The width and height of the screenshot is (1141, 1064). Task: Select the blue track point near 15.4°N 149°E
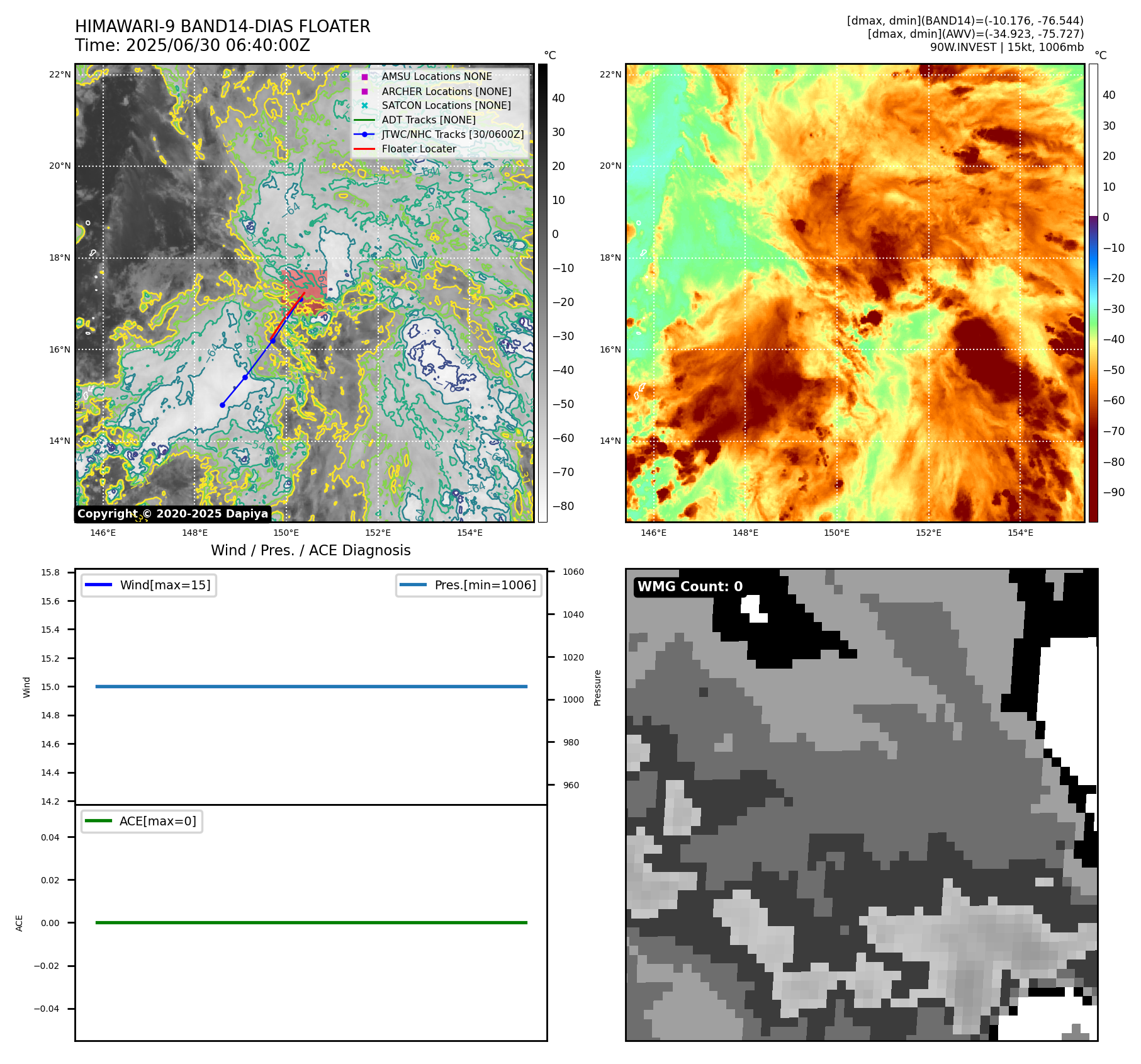tap(245, 377)
